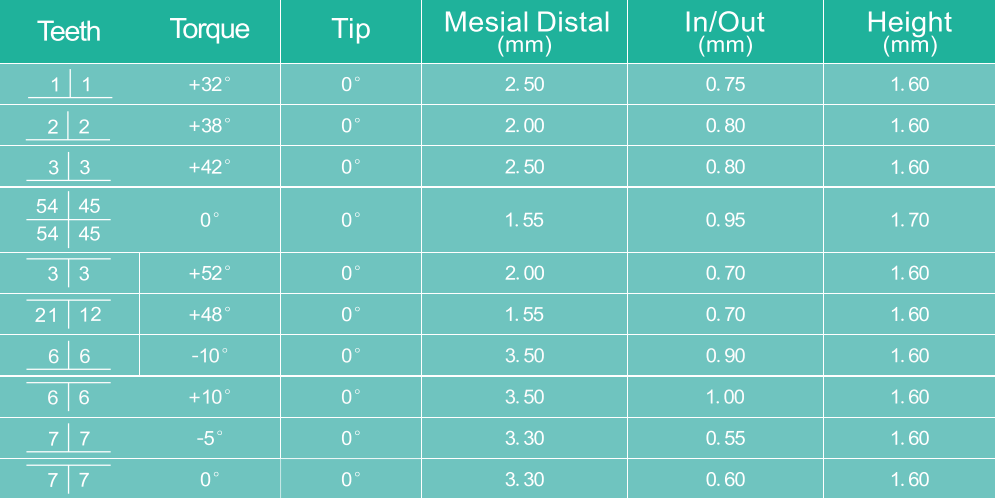The width and height of the screenshot is (995, 498).
Task: Select the 21|12 teeth notation cell
Action: point(69,314)
